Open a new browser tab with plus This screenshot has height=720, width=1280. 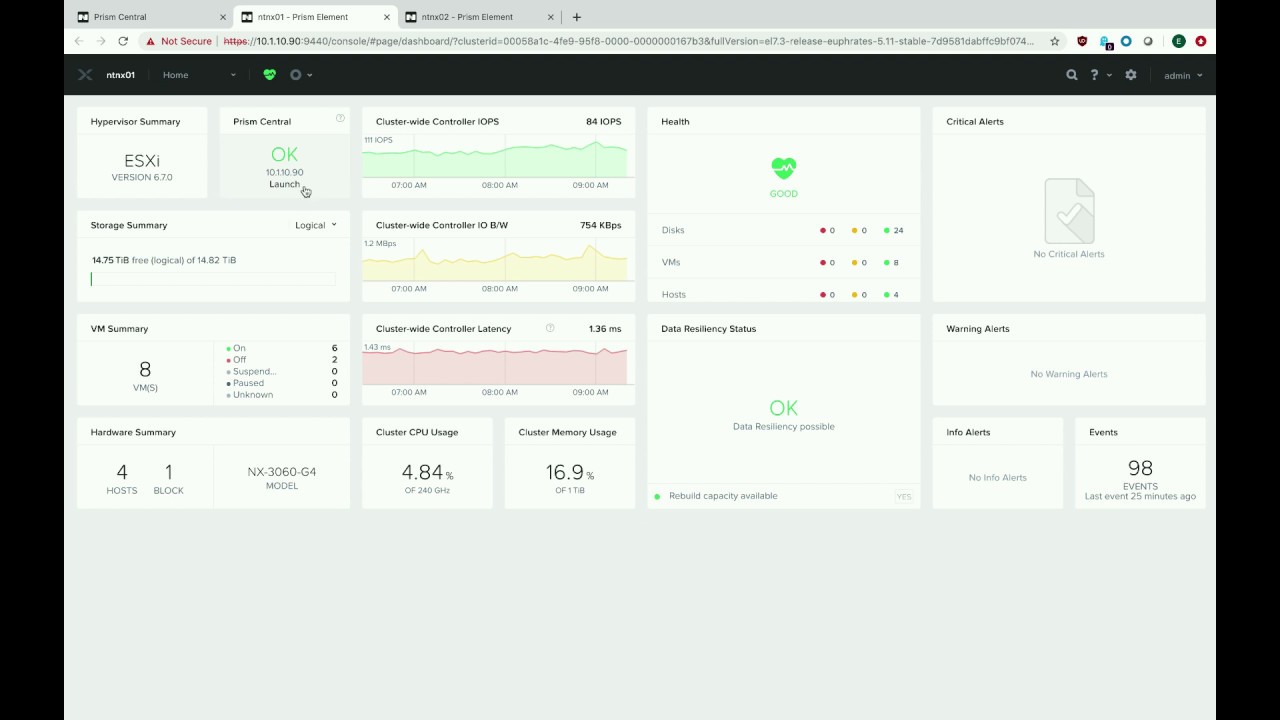[x=576, y=17]
